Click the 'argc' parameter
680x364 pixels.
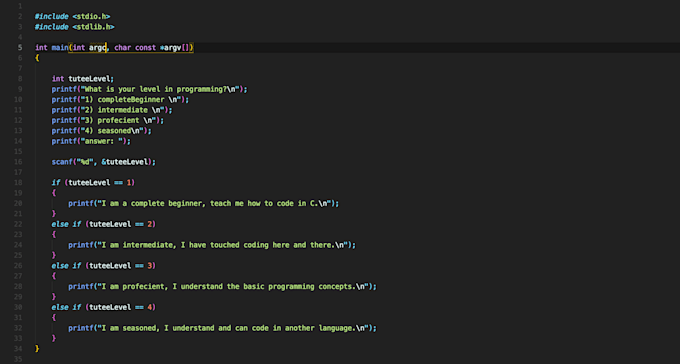click(98, 48)
